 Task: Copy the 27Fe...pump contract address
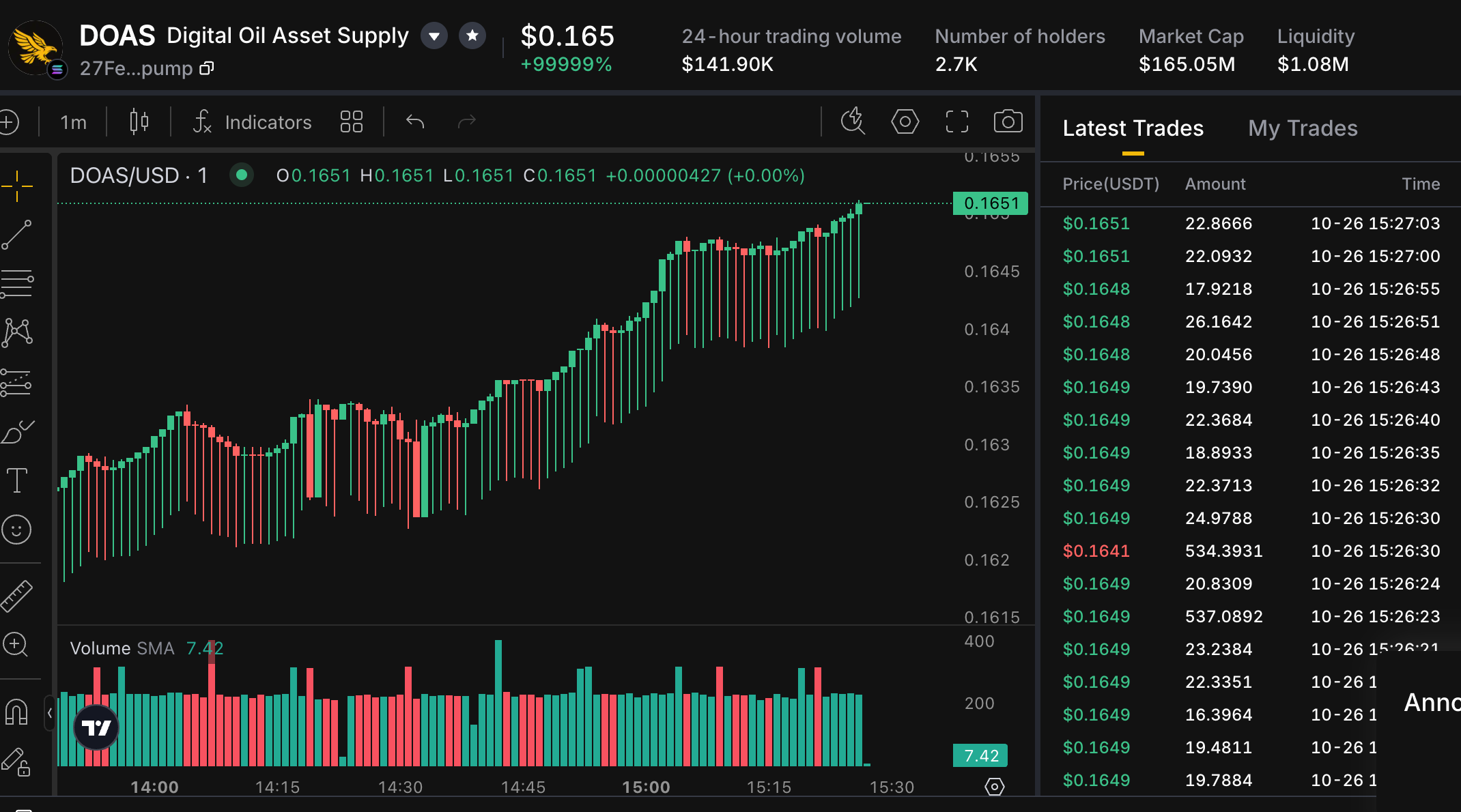pyautogui.click(x=207, y=68)
